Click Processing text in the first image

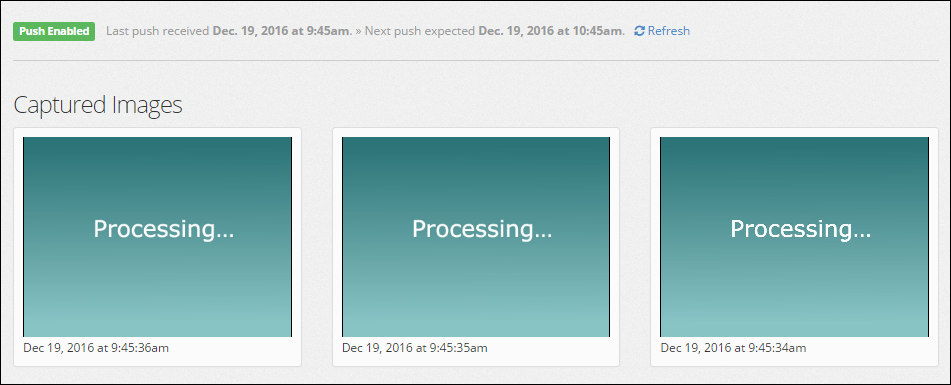164,229
